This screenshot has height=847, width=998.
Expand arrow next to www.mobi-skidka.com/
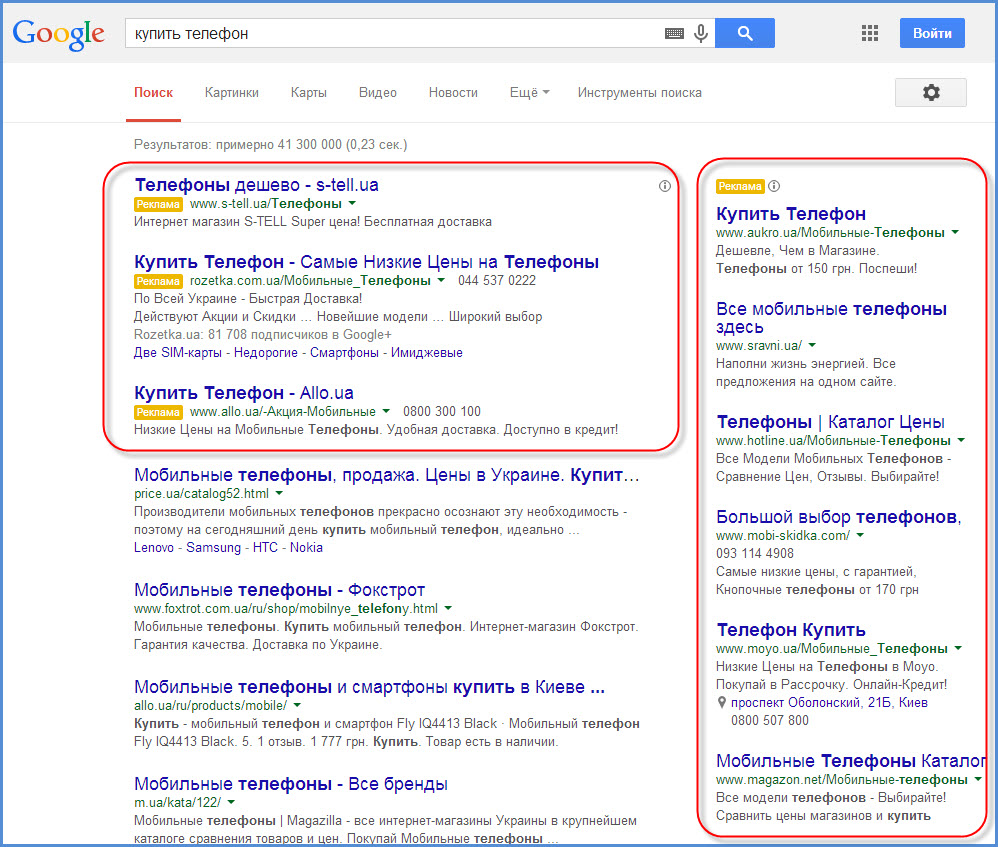point(860,535)
